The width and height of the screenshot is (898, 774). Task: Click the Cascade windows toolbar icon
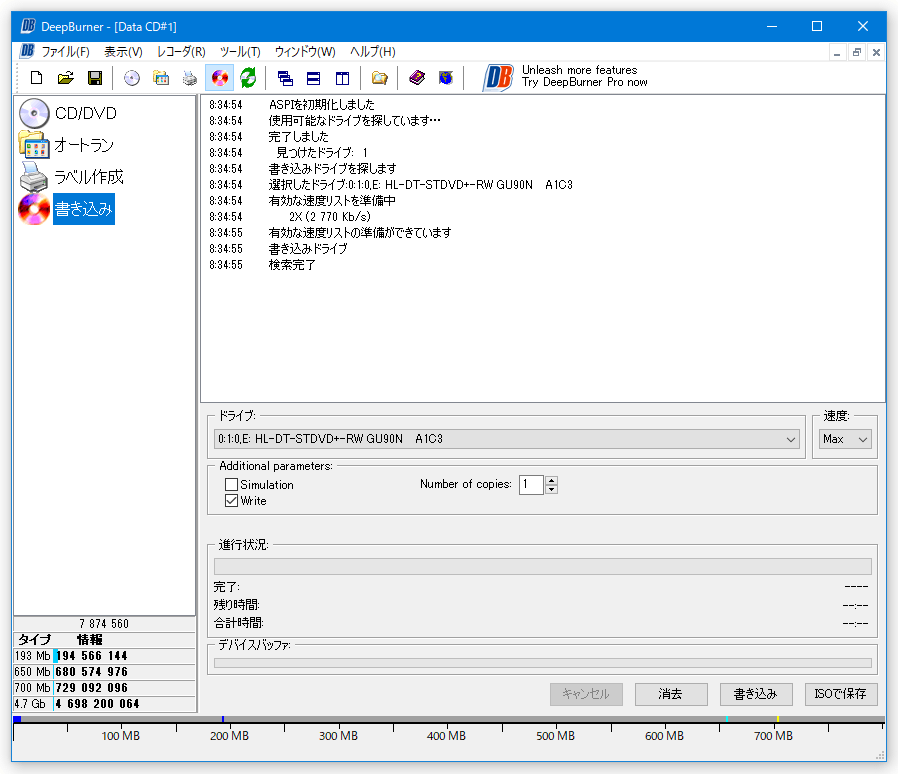(285, 78)
